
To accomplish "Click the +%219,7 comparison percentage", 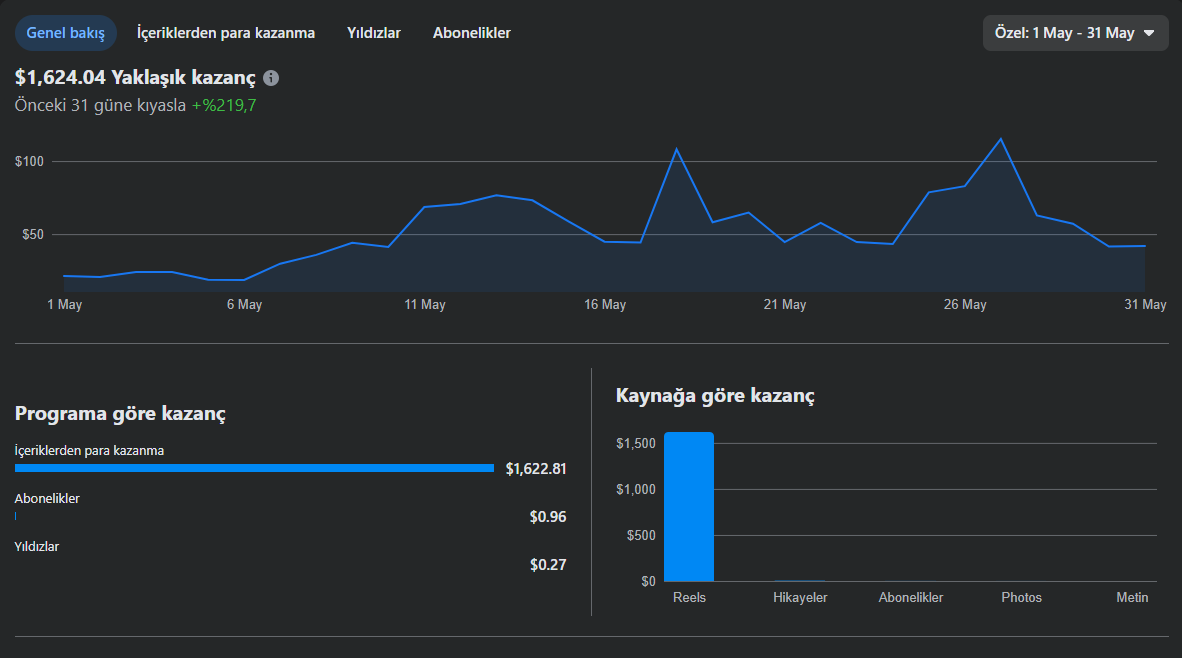I will (224, 106).
